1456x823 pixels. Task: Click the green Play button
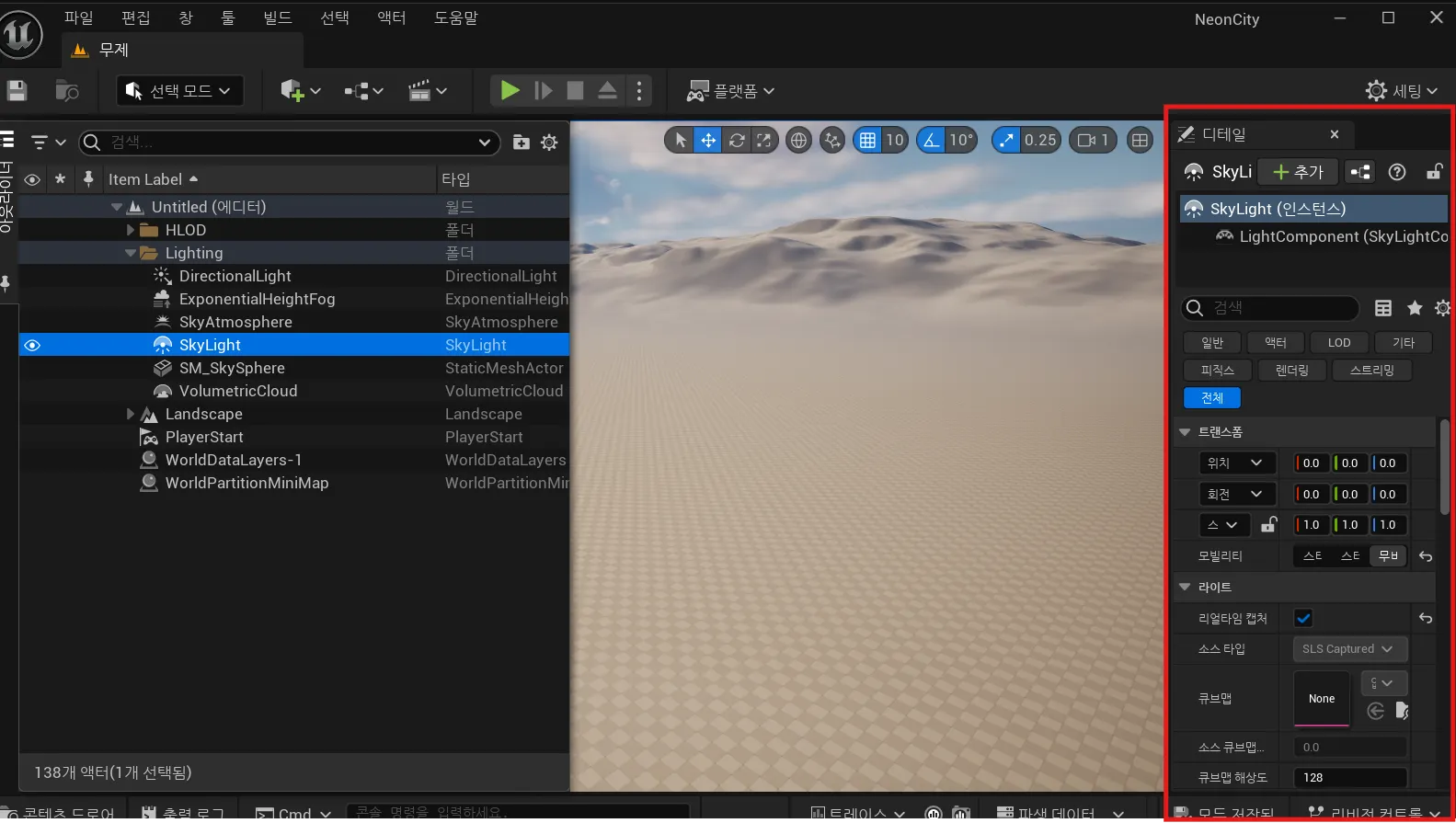[510, 90]
